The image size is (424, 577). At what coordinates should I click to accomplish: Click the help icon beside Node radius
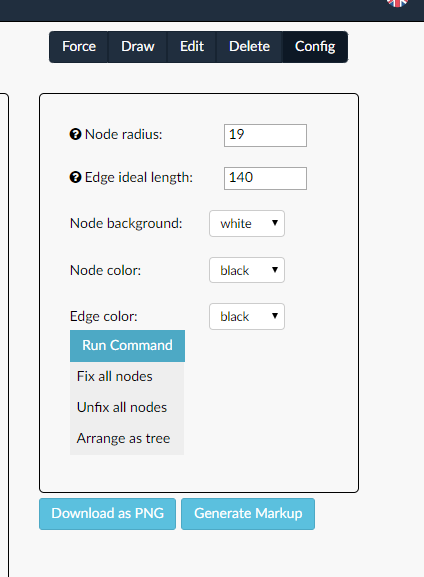pos(75,134)
